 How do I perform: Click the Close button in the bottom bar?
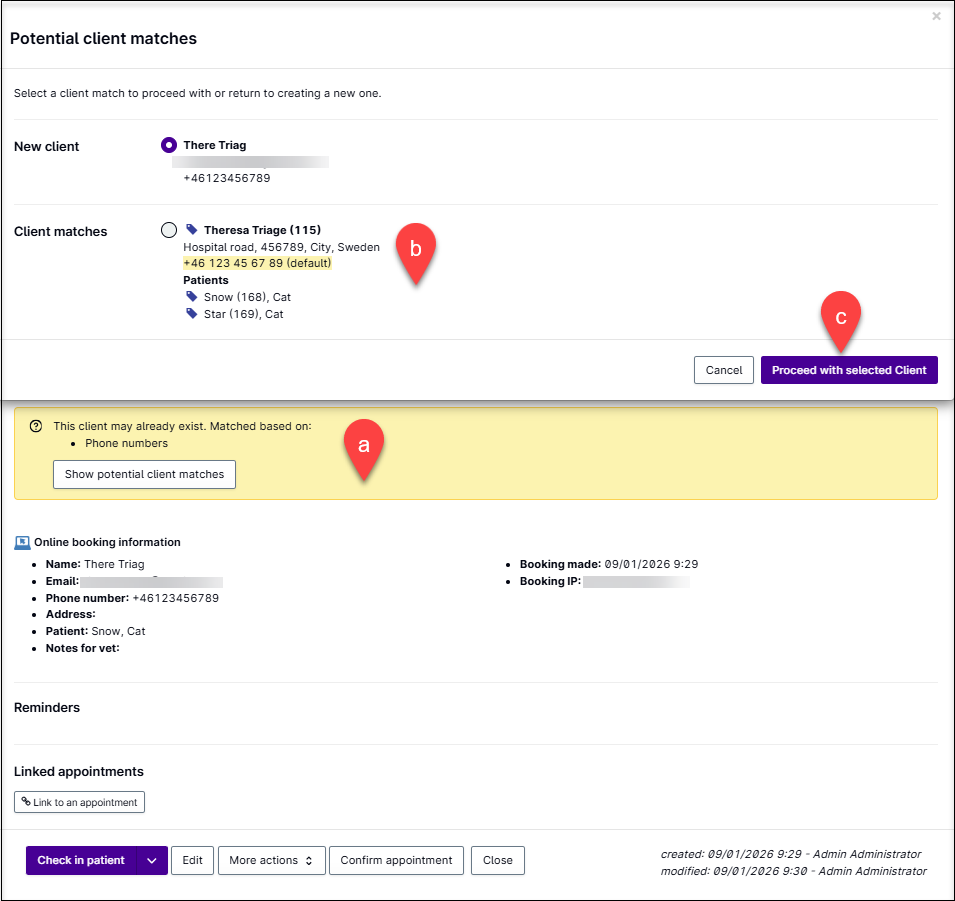[x=498, y=860]
